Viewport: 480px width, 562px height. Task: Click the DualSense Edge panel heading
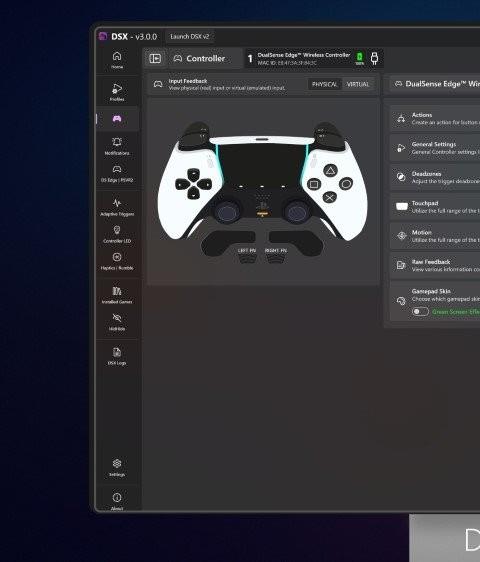(442, 84)
